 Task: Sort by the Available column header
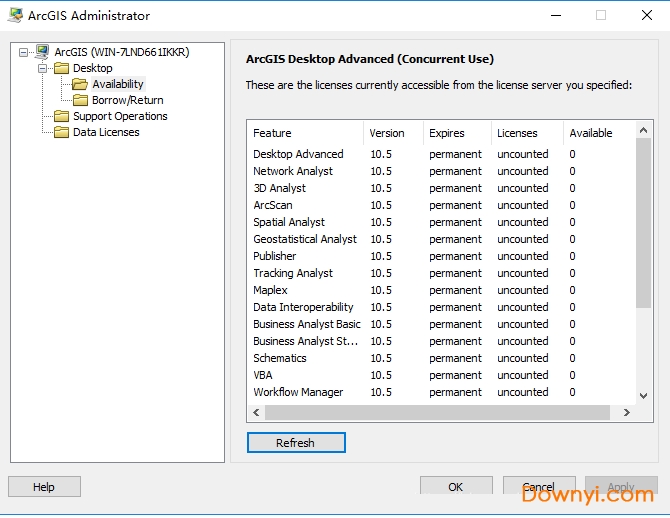pos(599,133)
